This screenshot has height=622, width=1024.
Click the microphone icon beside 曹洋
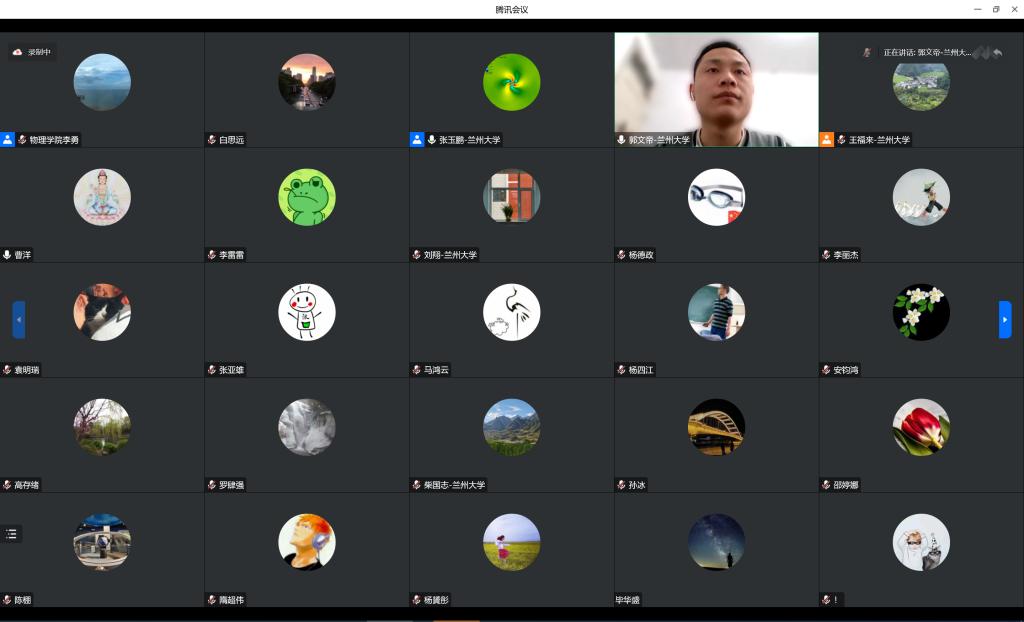coord(7,255)
